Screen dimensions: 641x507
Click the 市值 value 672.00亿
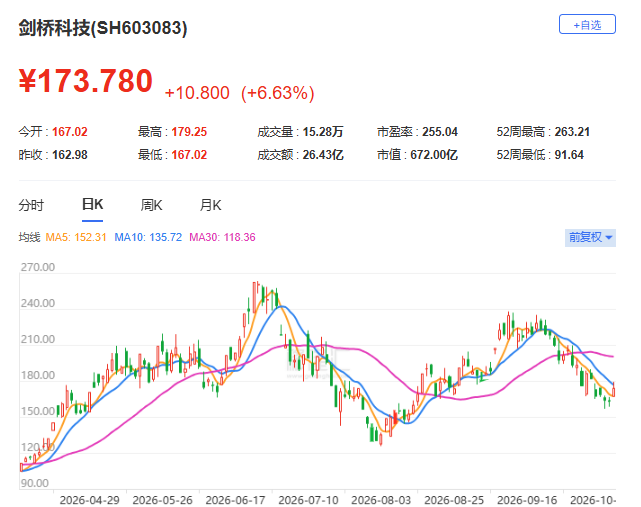point(434,155)
